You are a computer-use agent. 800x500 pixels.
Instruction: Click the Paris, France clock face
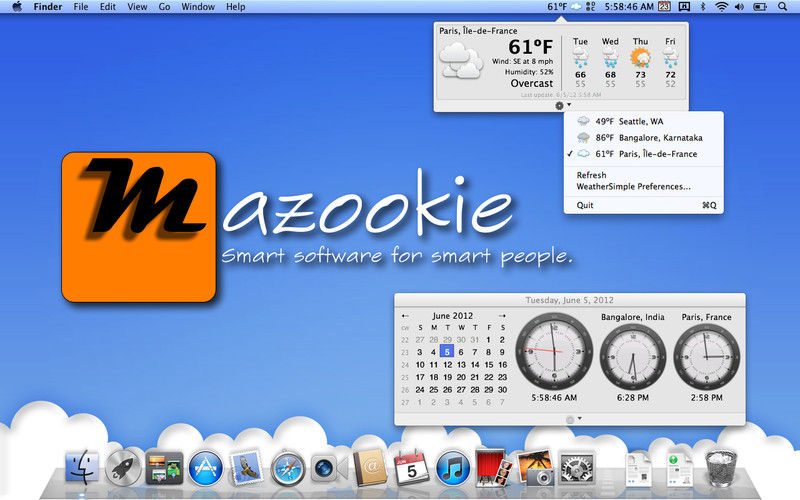click(707, 358)
